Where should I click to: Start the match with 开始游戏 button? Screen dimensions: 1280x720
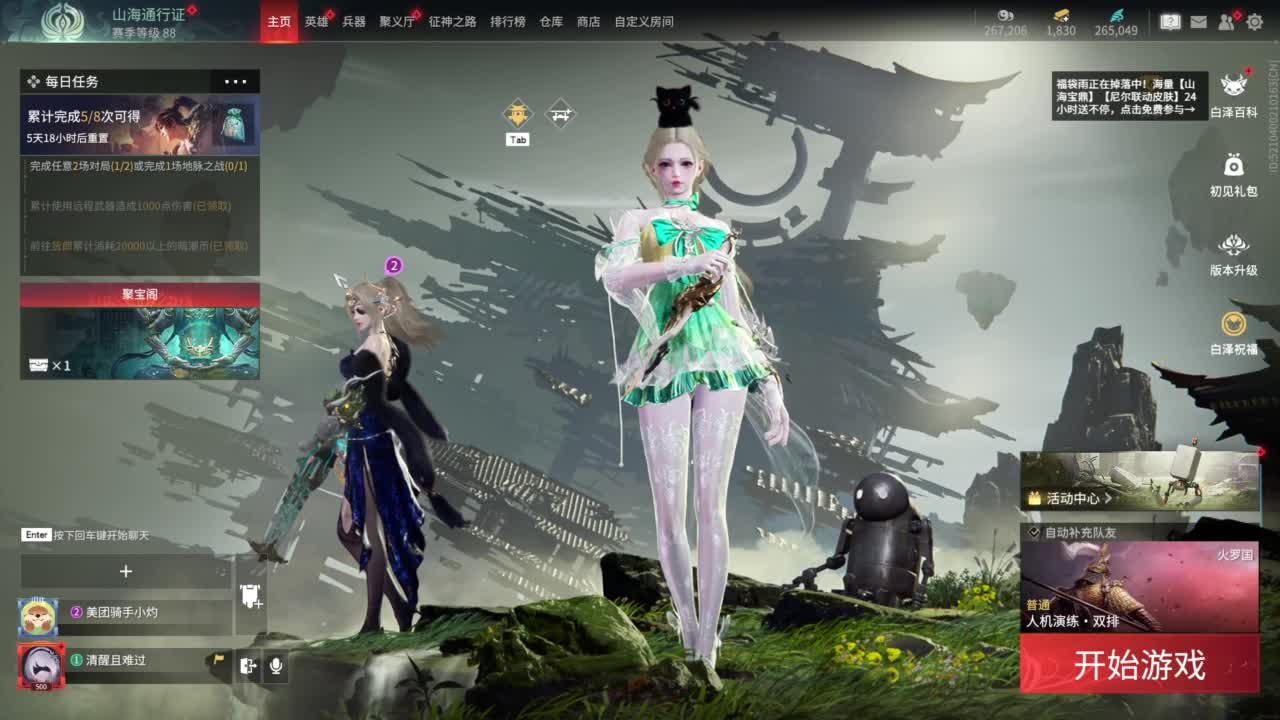point(1140,664)
